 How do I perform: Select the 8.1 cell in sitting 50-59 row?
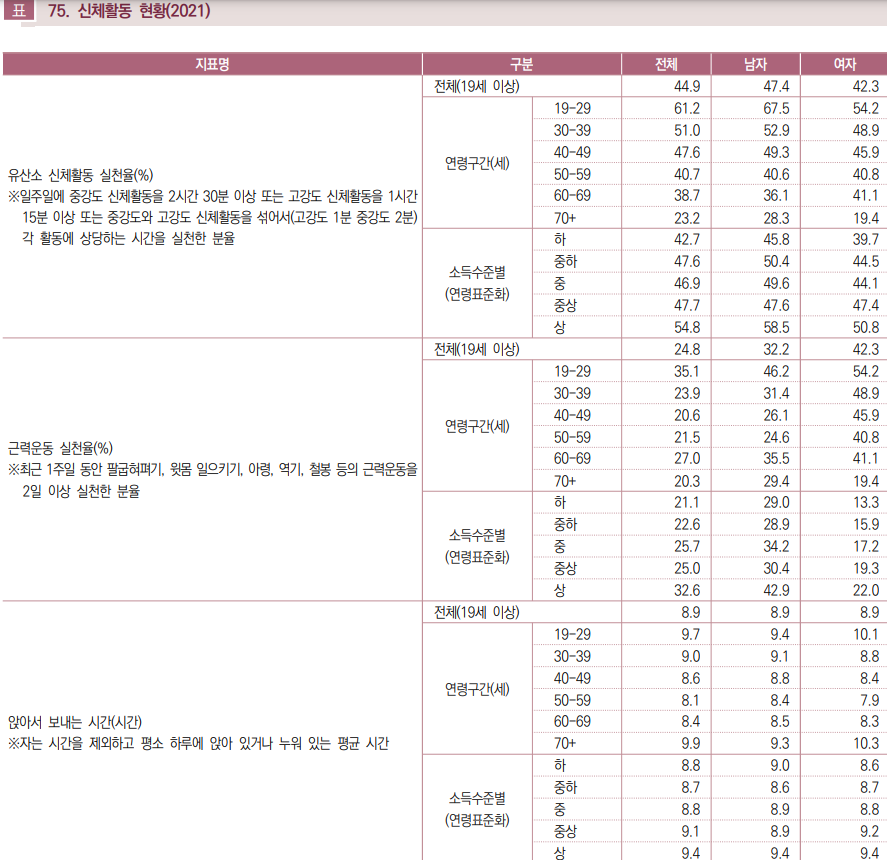pos(691,701)
